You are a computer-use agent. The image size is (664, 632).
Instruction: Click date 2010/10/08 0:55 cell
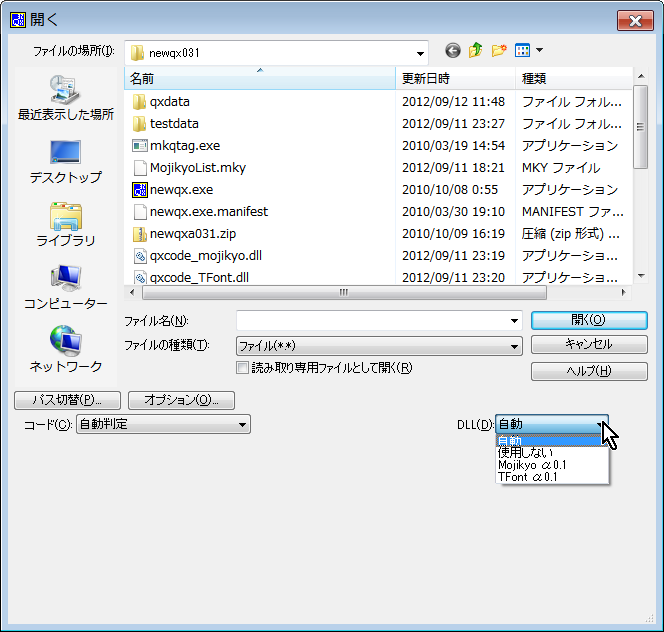click(x=450, y=190)
